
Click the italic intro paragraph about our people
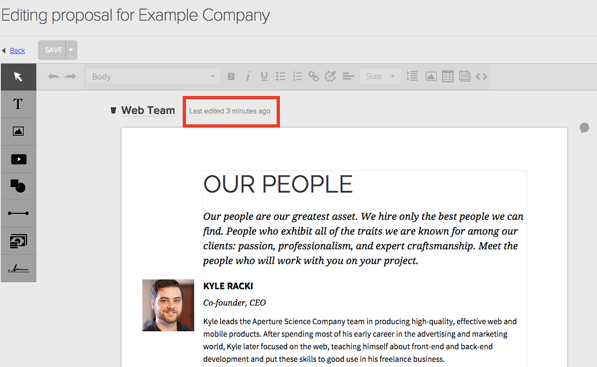[363, 238]
